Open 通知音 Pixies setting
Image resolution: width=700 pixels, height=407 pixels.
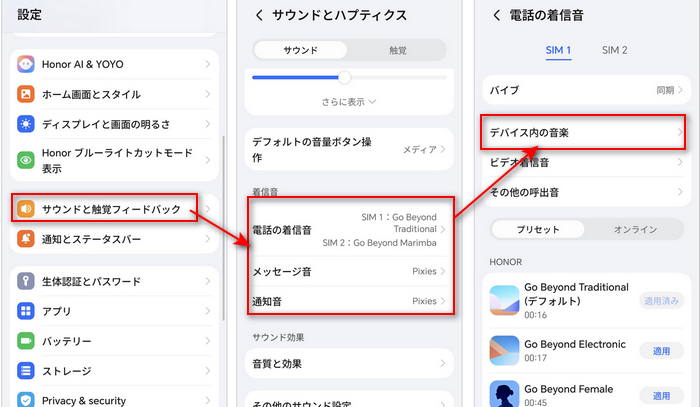tap(350, 301)
